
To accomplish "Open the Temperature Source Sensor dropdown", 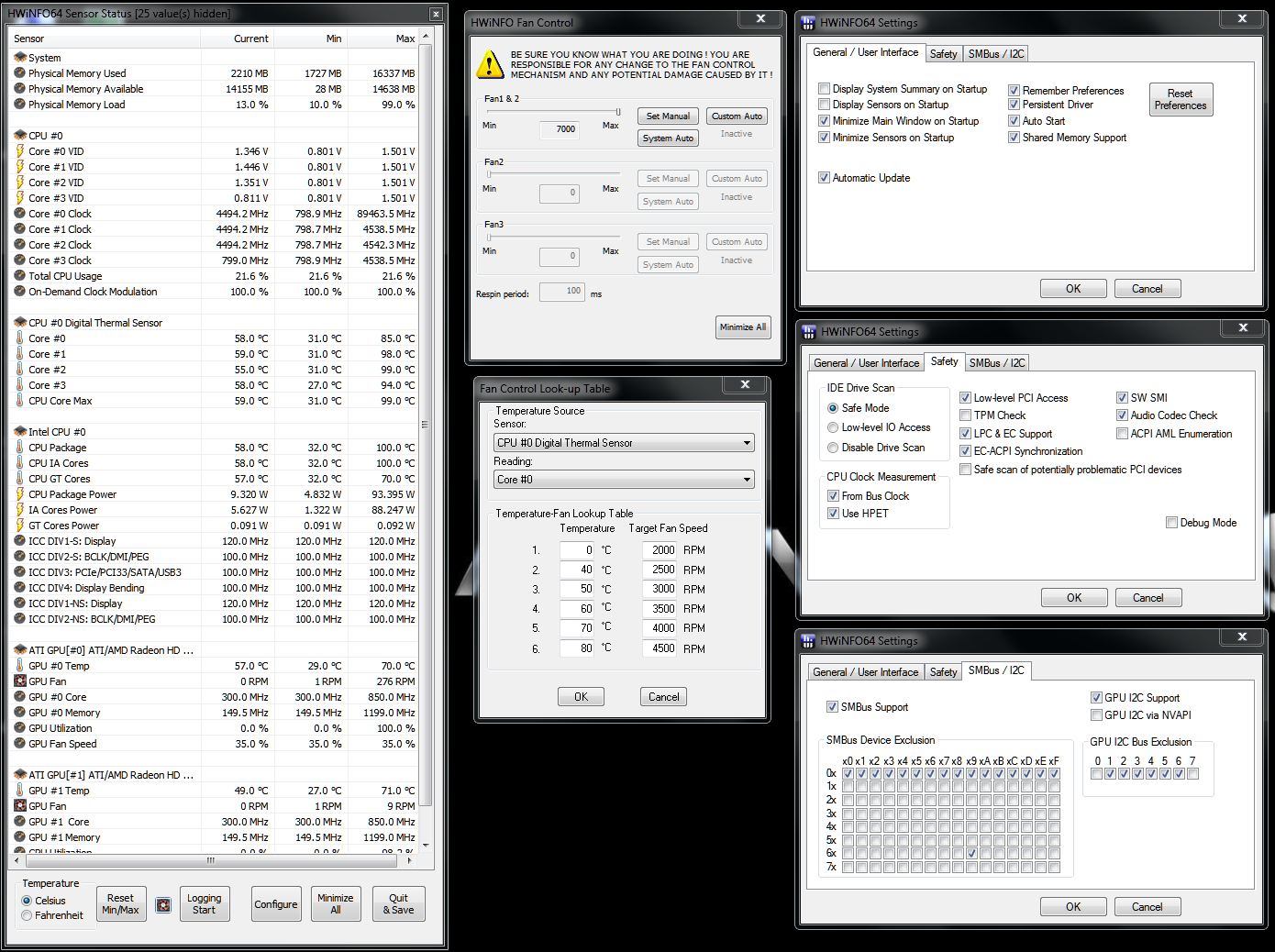I will point(624,443).
